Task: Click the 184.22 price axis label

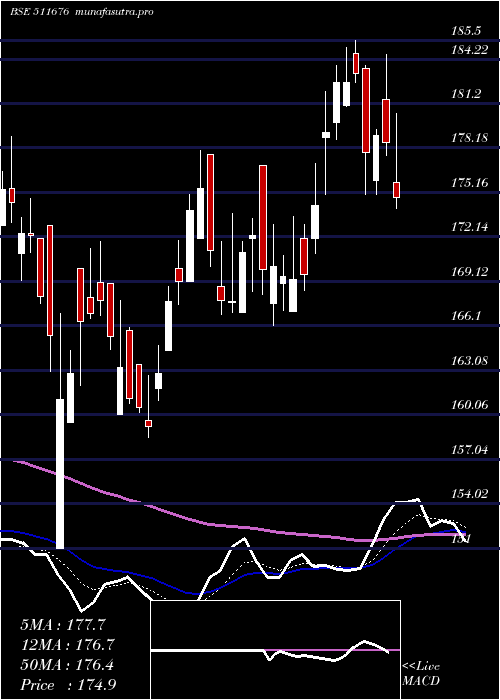Action: 470,50
